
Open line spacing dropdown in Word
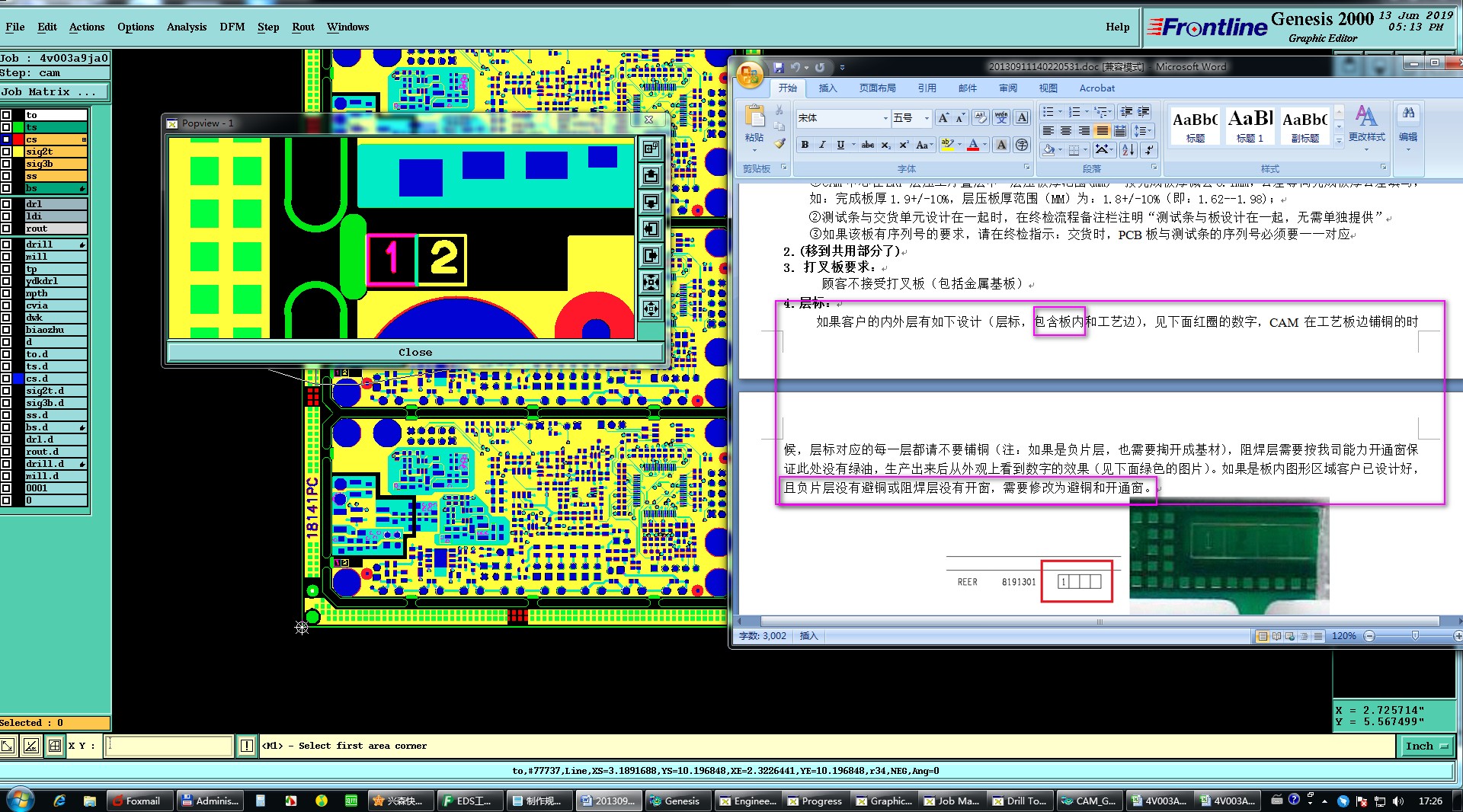pyautogui.click(x=1144, y=131)
